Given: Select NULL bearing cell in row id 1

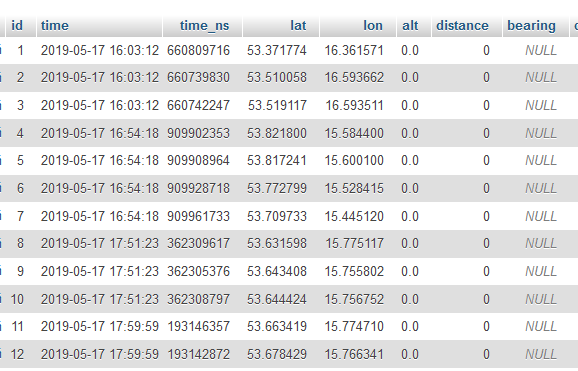Looking at the screenshot, I should [x=541, y=50].
